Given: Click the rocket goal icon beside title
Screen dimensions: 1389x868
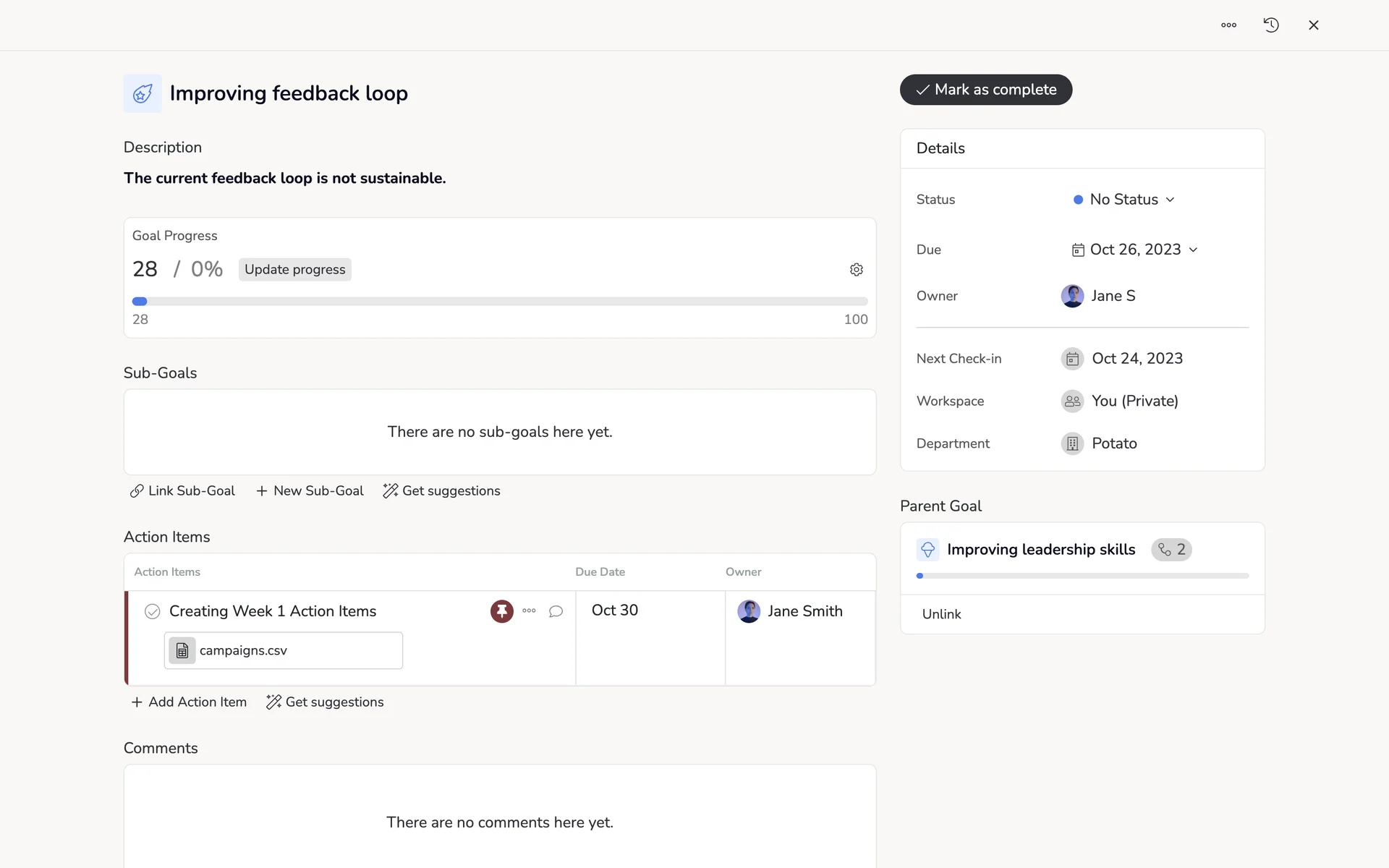Looking at the screenshot, I should point(143,93).
